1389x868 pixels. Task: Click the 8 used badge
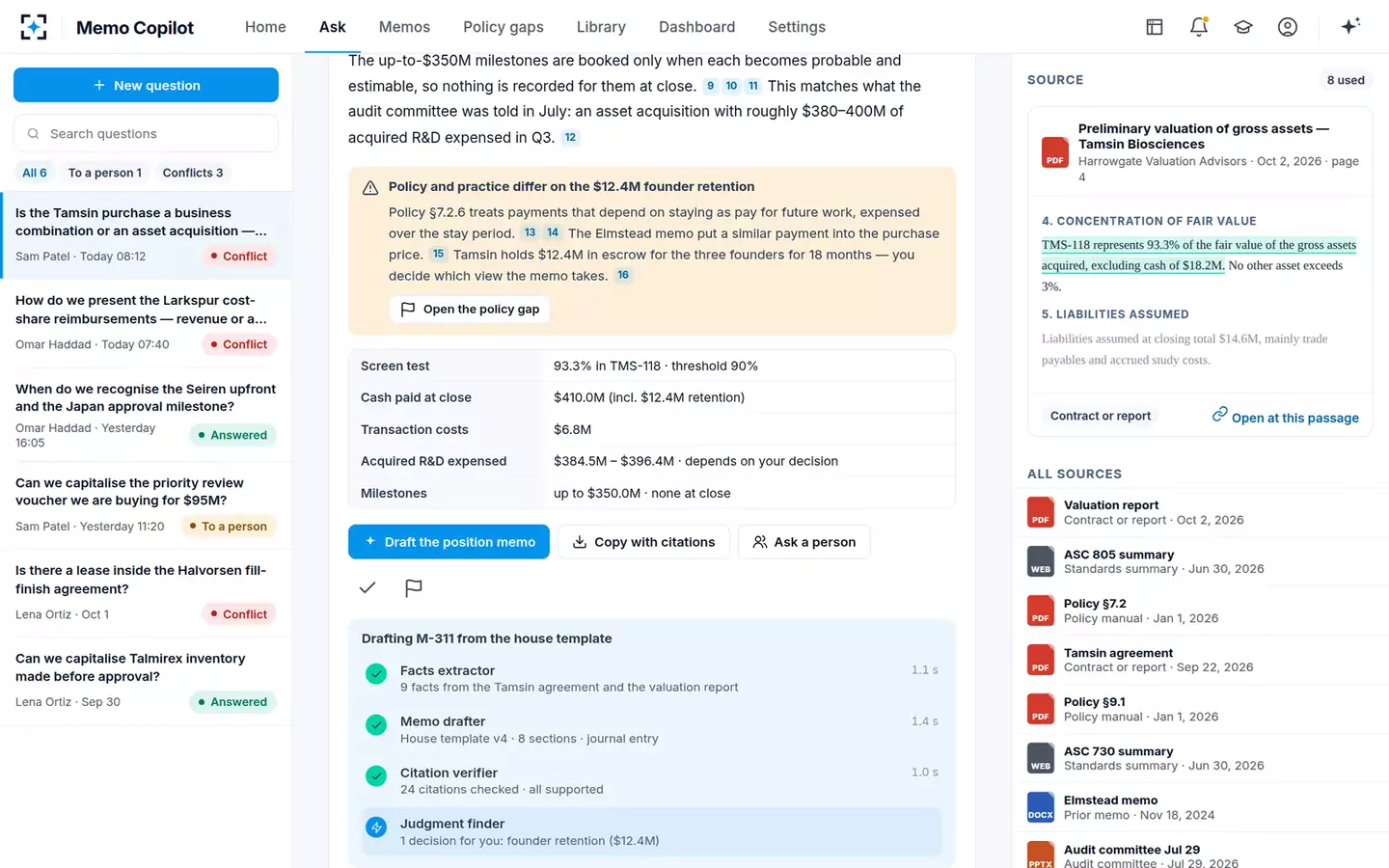click(1345, 80)
